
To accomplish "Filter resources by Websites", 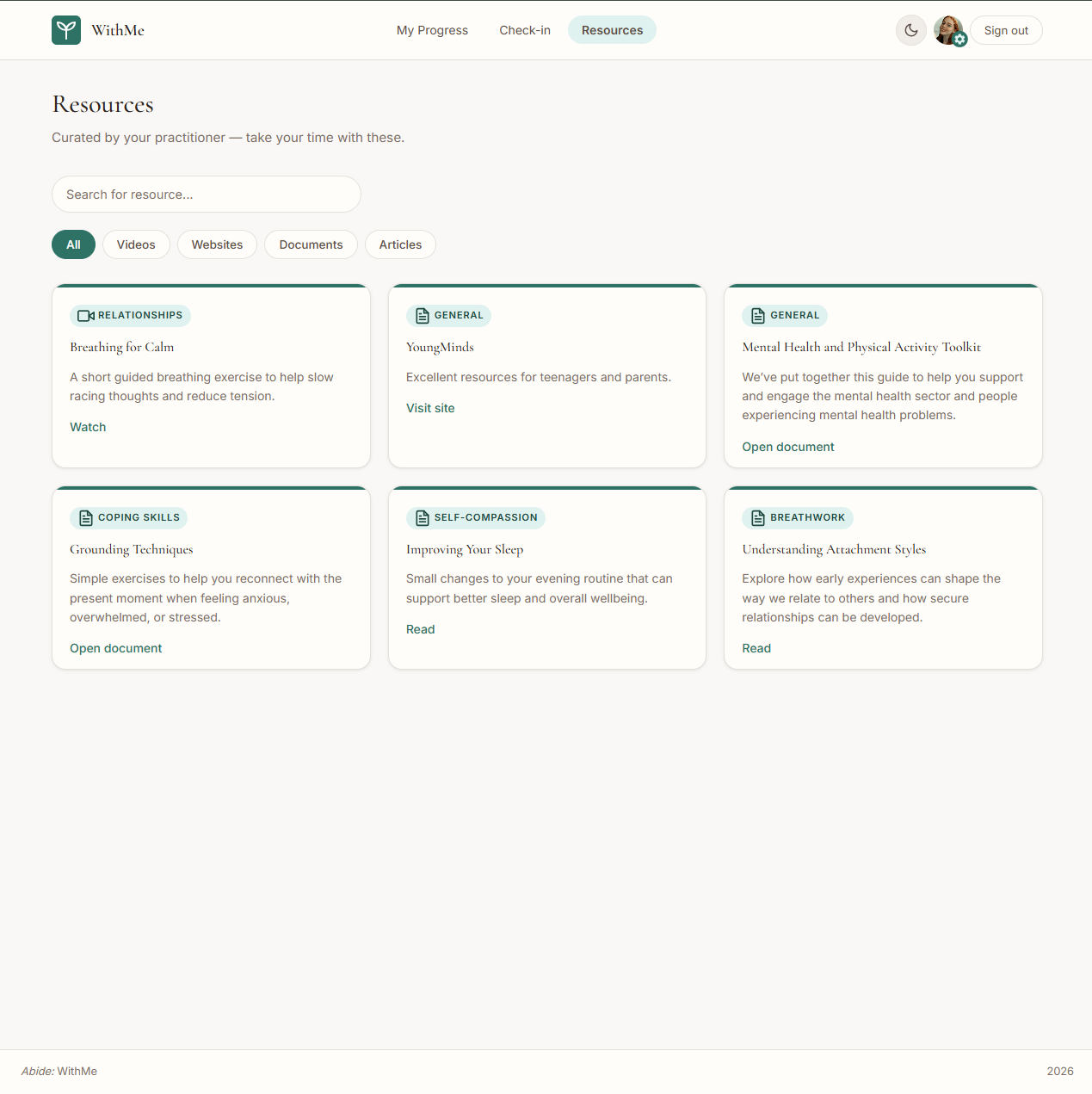I will (217, 244).
